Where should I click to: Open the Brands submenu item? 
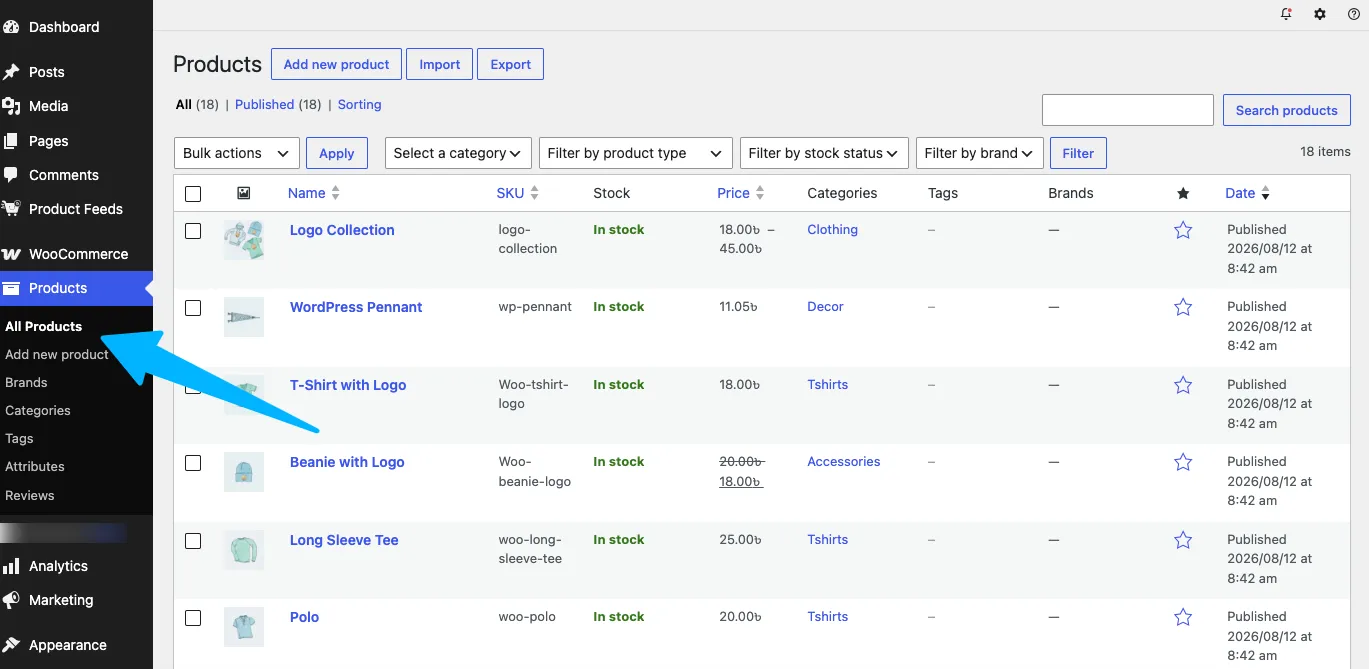point(26,382)
